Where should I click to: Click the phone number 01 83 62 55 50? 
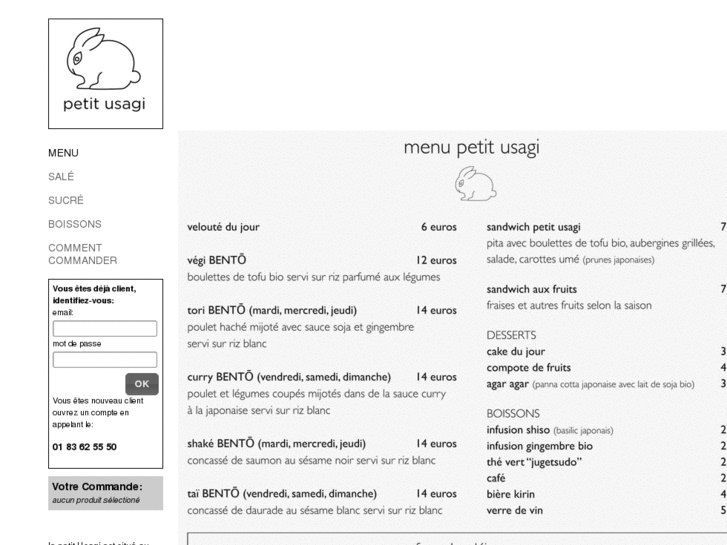point(84,447)
